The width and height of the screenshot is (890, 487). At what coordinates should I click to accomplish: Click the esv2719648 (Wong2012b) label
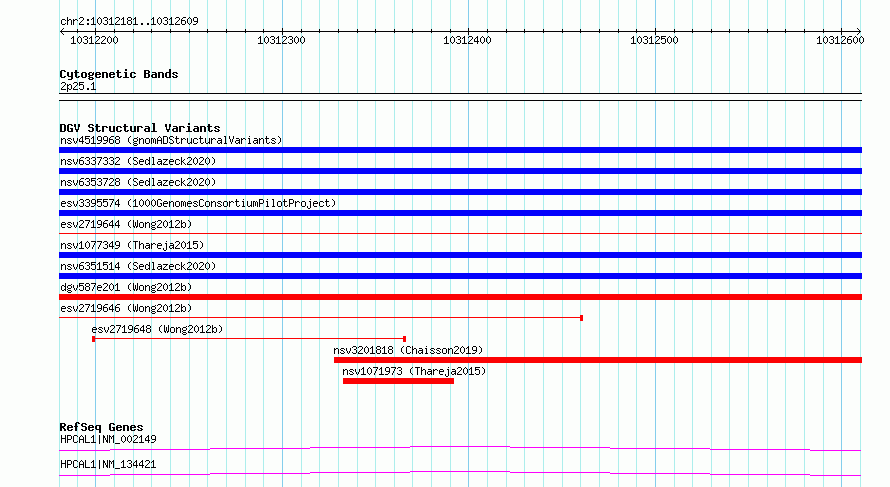coord(157,329)
